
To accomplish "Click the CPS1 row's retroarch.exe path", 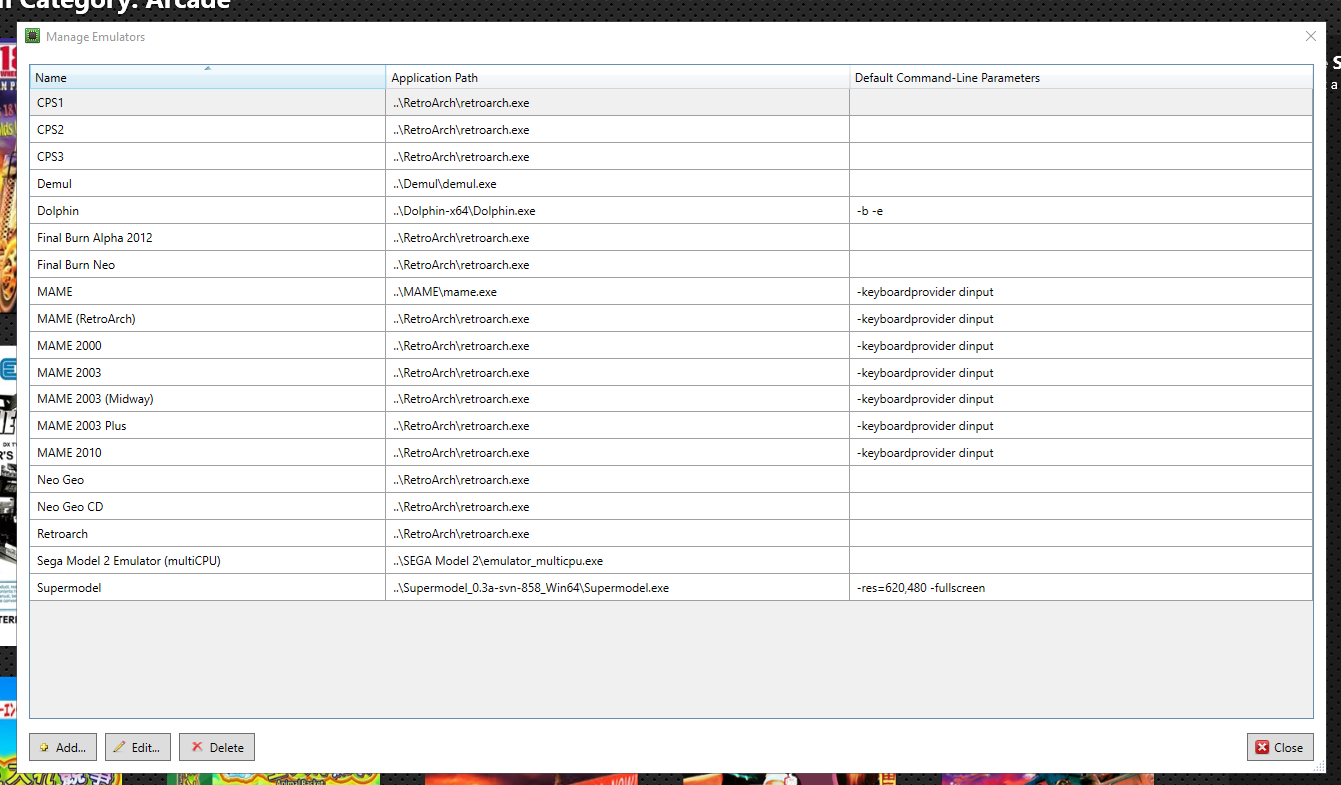I will pyautogui.click(x=618, y=102).
